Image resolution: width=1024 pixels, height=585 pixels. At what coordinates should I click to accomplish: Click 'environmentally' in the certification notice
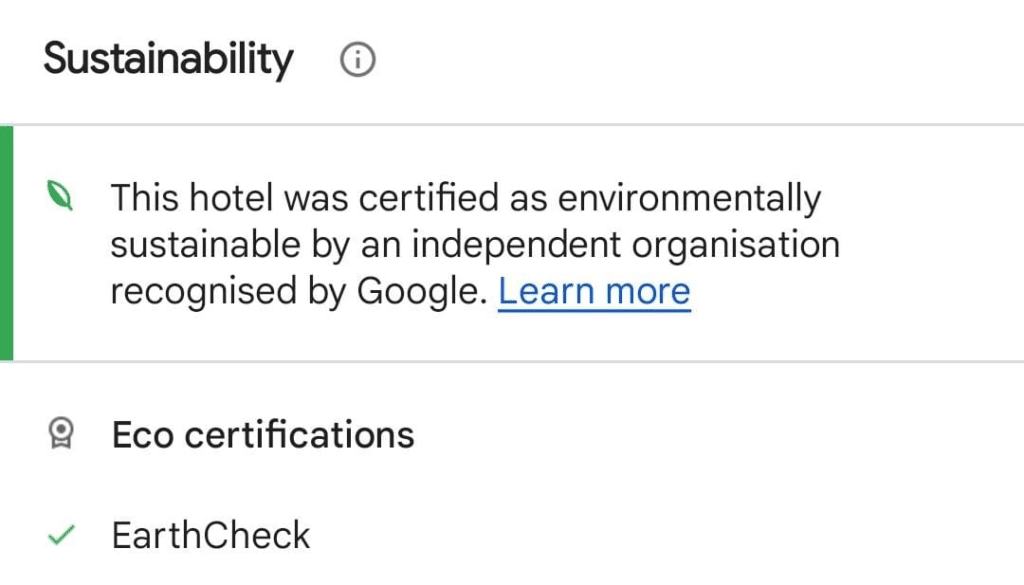(690, 198)
